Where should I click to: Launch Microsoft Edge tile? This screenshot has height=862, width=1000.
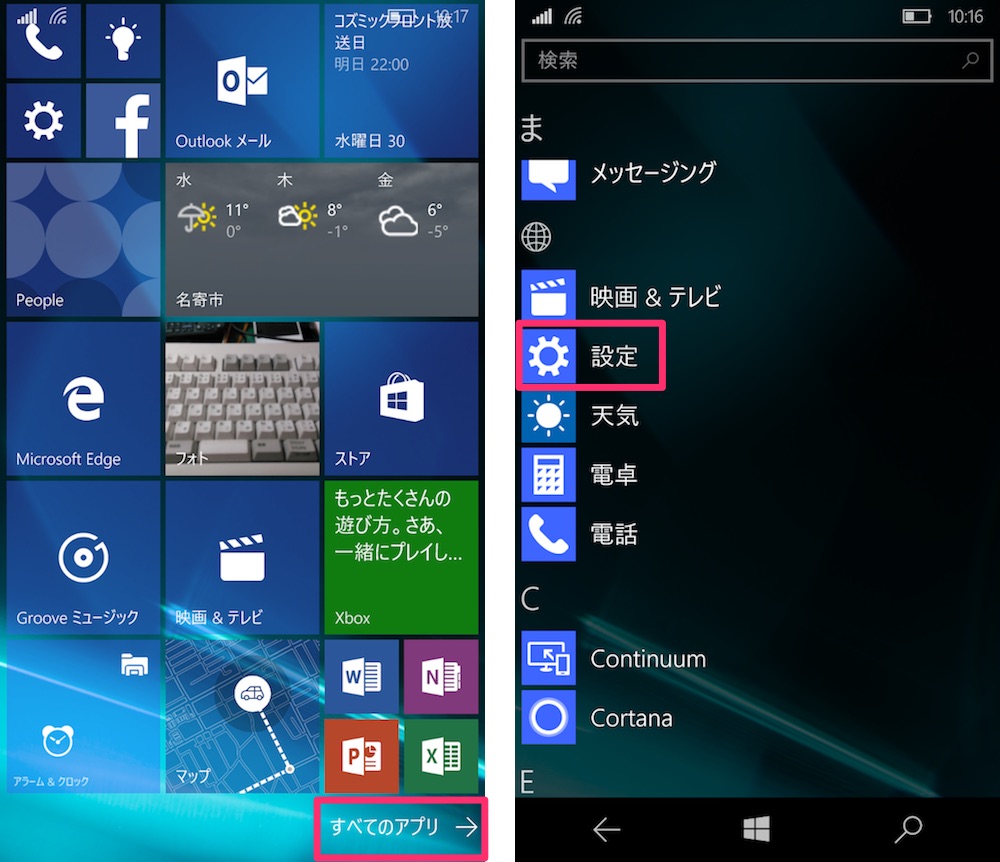point(83,398)
